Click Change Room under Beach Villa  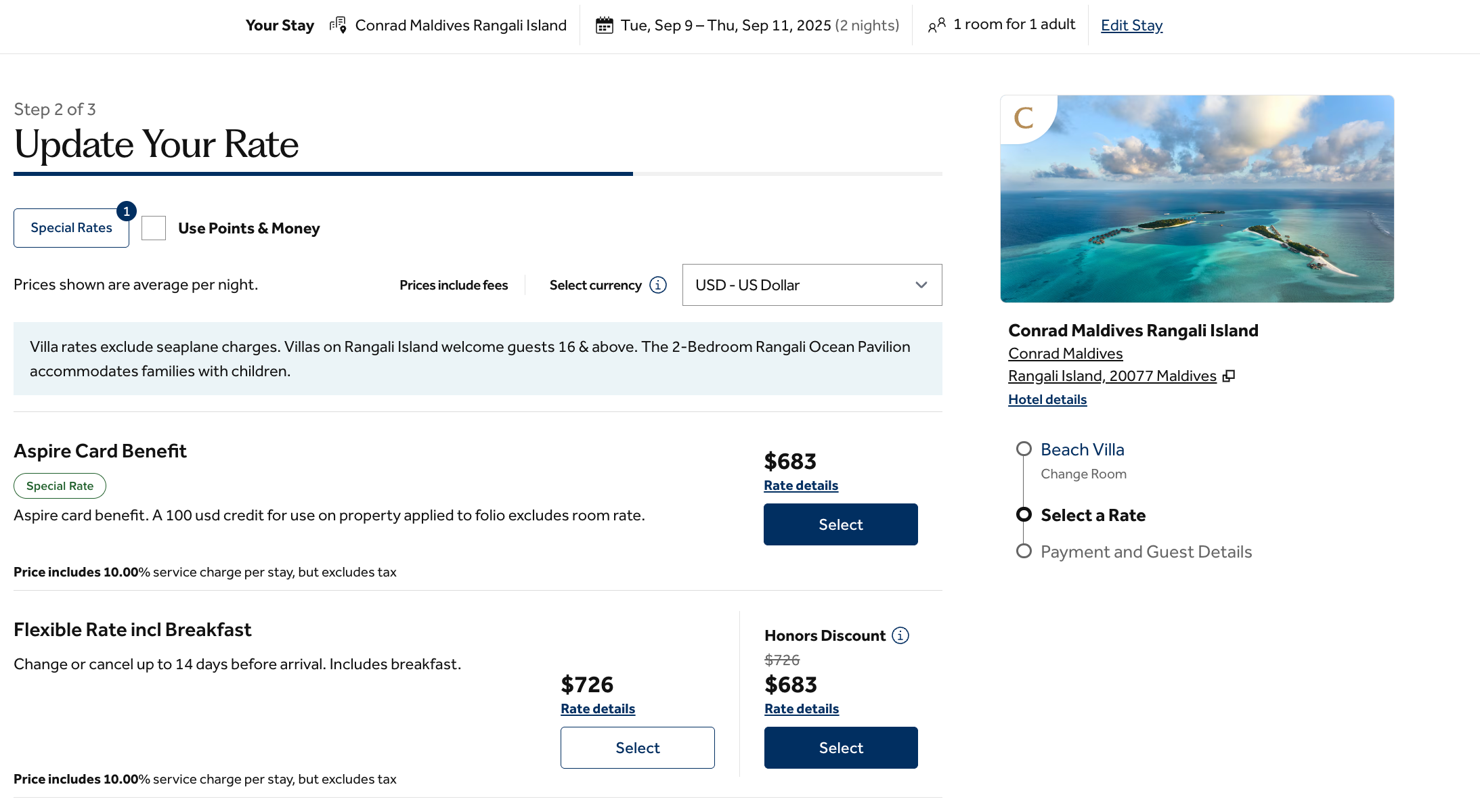(1083, 474)
